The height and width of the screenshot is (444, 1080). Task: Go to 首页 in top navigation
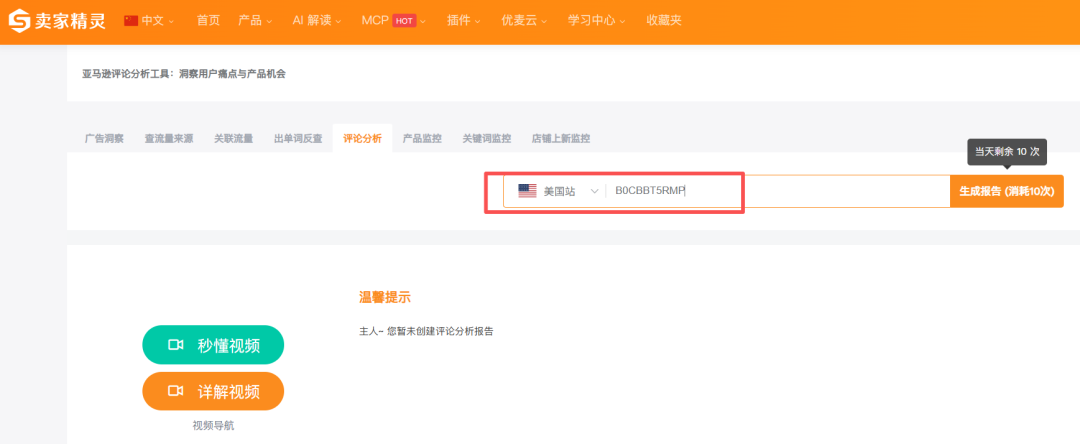(208, 21)
